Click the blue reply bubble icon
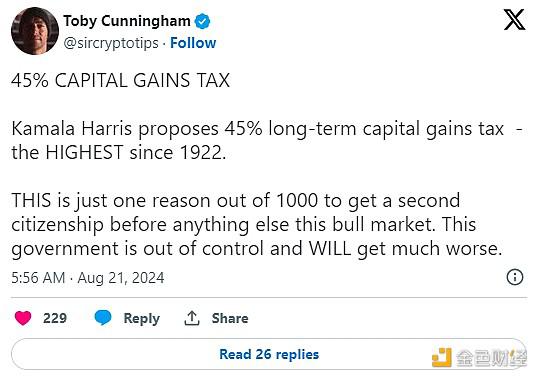 pyautogui.click(x=103, y=317)
